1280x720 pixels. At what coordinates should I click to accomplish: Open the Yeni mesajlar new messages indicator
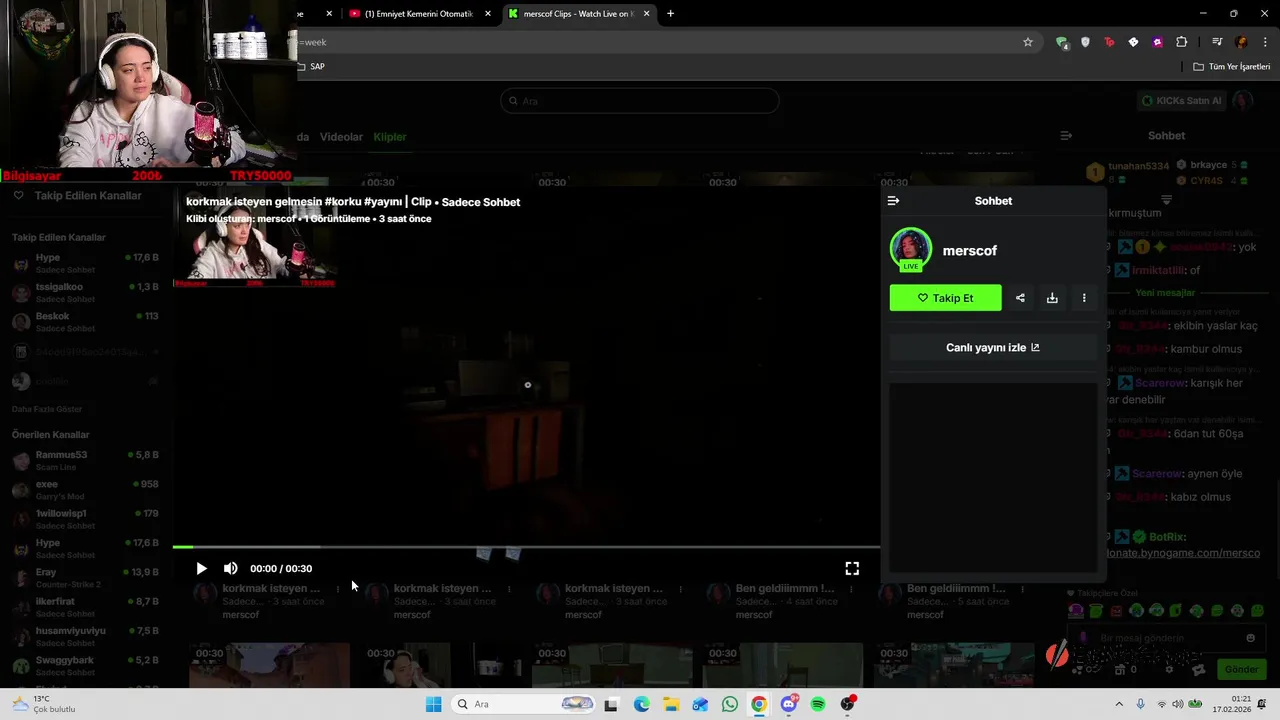pos(1165,293)
